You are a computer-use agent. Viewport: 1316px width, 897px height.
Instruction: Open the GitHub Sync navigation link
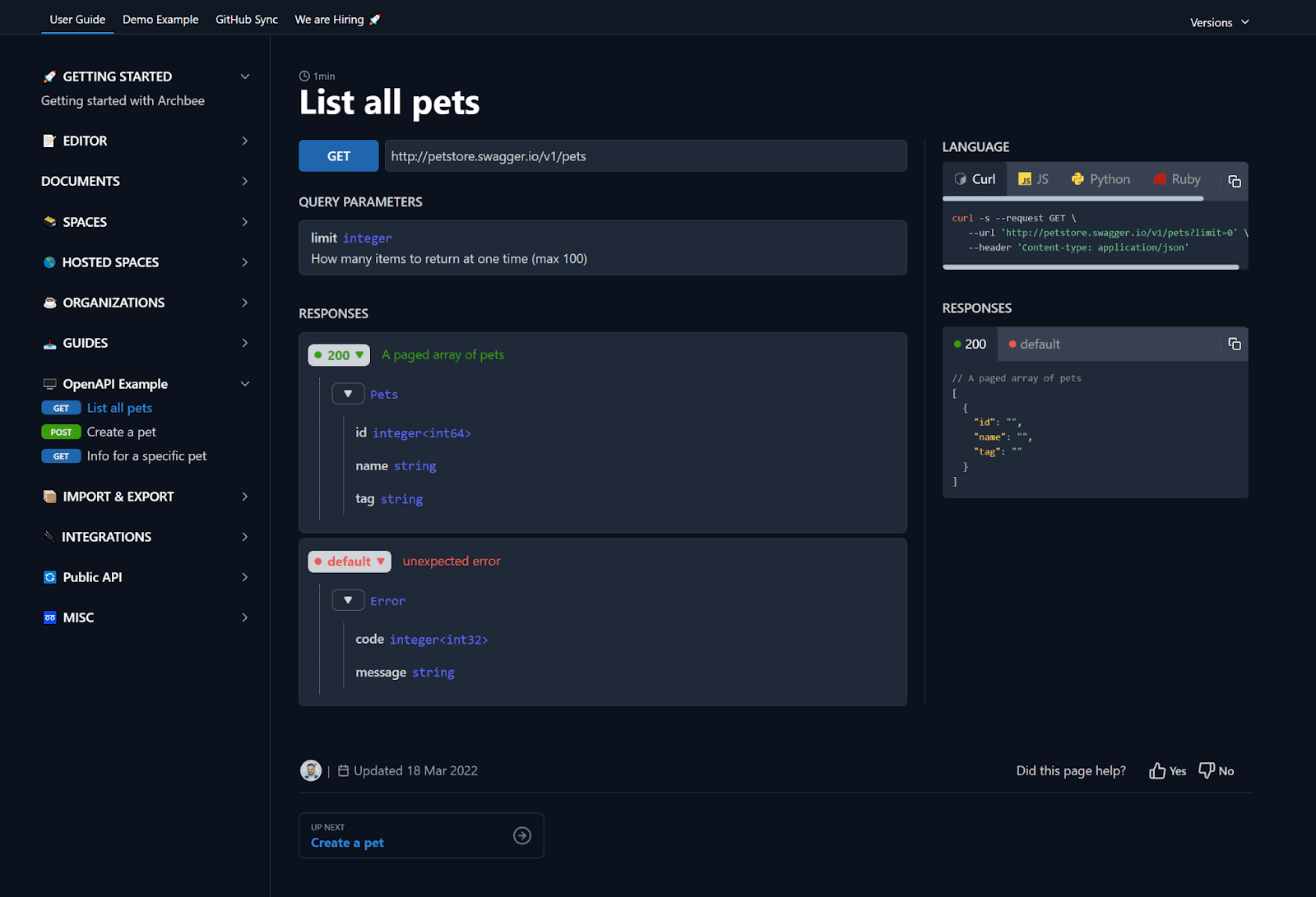[246, 20]
